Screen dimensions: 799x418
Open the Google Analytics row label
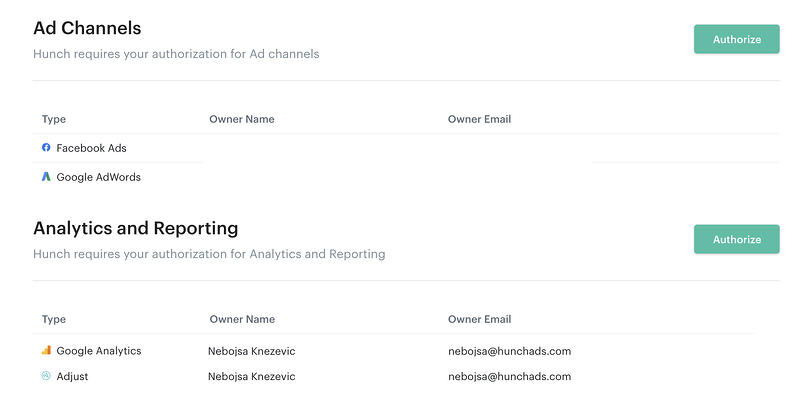point(98,351)
